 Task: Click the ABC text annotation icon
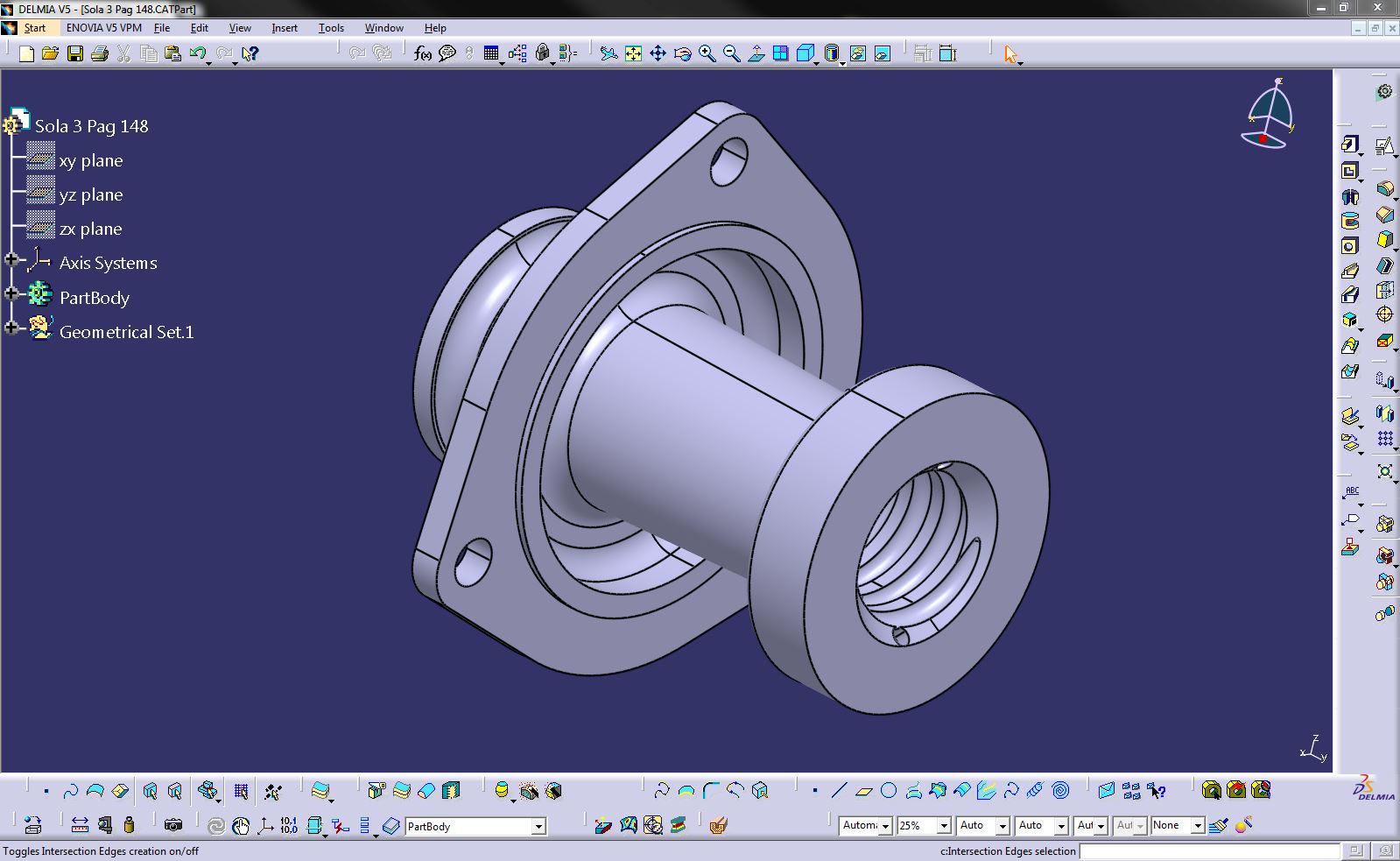[x=1351, y=493]
